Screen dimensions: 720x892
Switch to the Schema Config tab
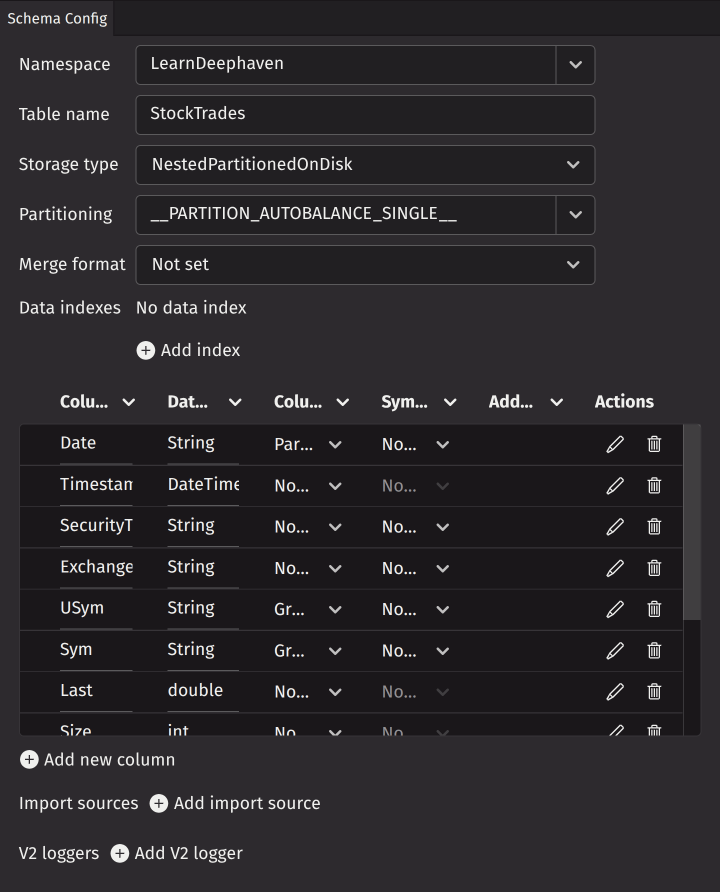(57, 18)
